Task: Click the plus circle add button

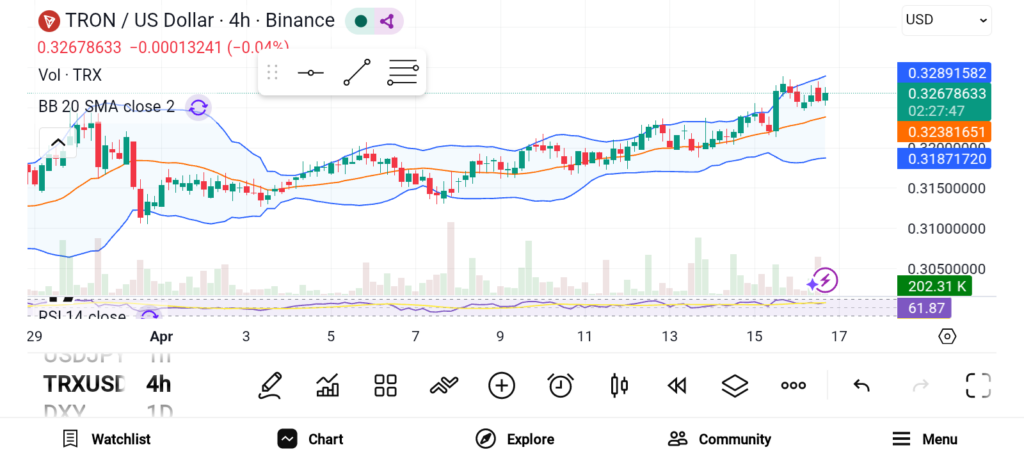Action: (x=501, y=385)
